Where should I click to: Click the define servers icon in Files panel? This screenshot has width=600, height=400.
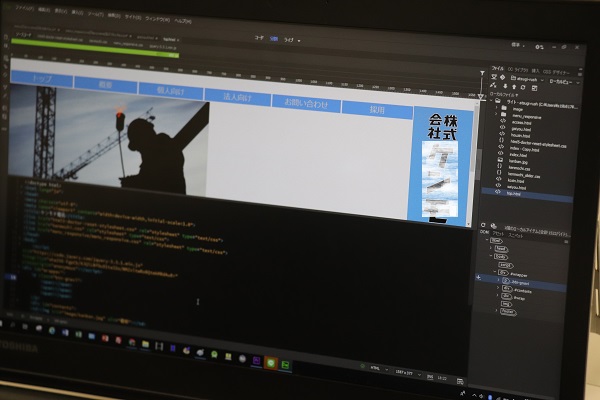pos(494,77)
